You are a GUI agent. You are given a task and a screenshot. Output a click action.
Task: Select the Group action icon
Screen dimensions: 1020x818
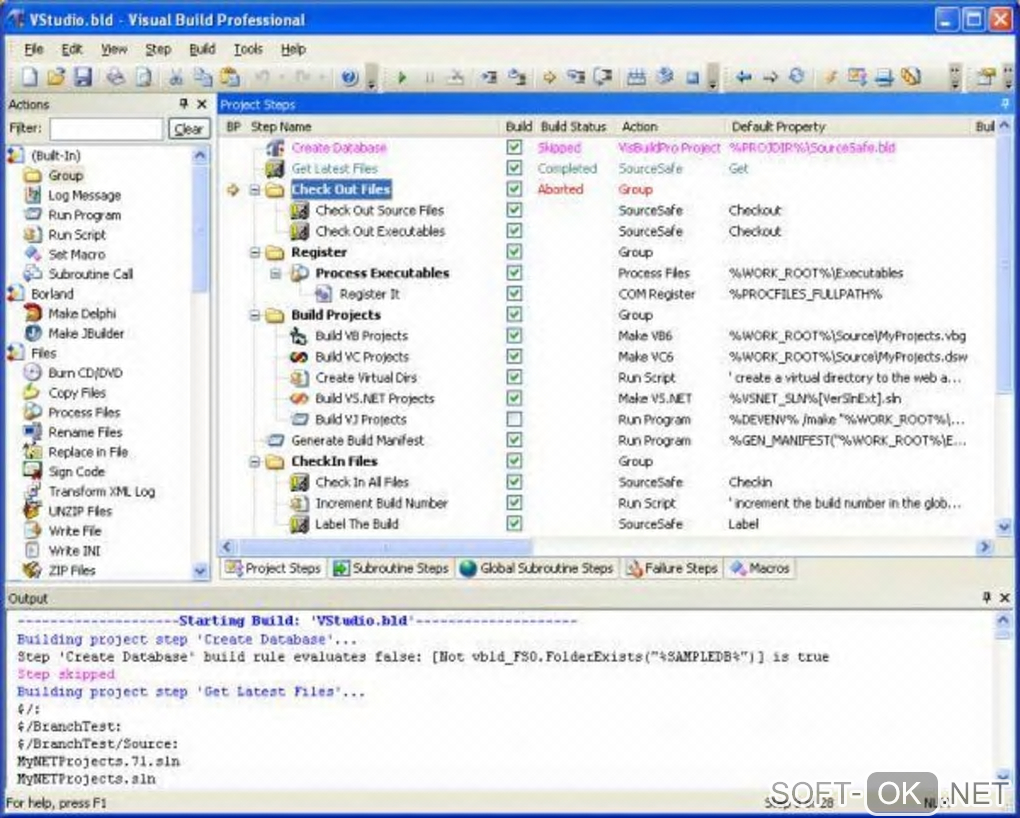pos(32,175)
